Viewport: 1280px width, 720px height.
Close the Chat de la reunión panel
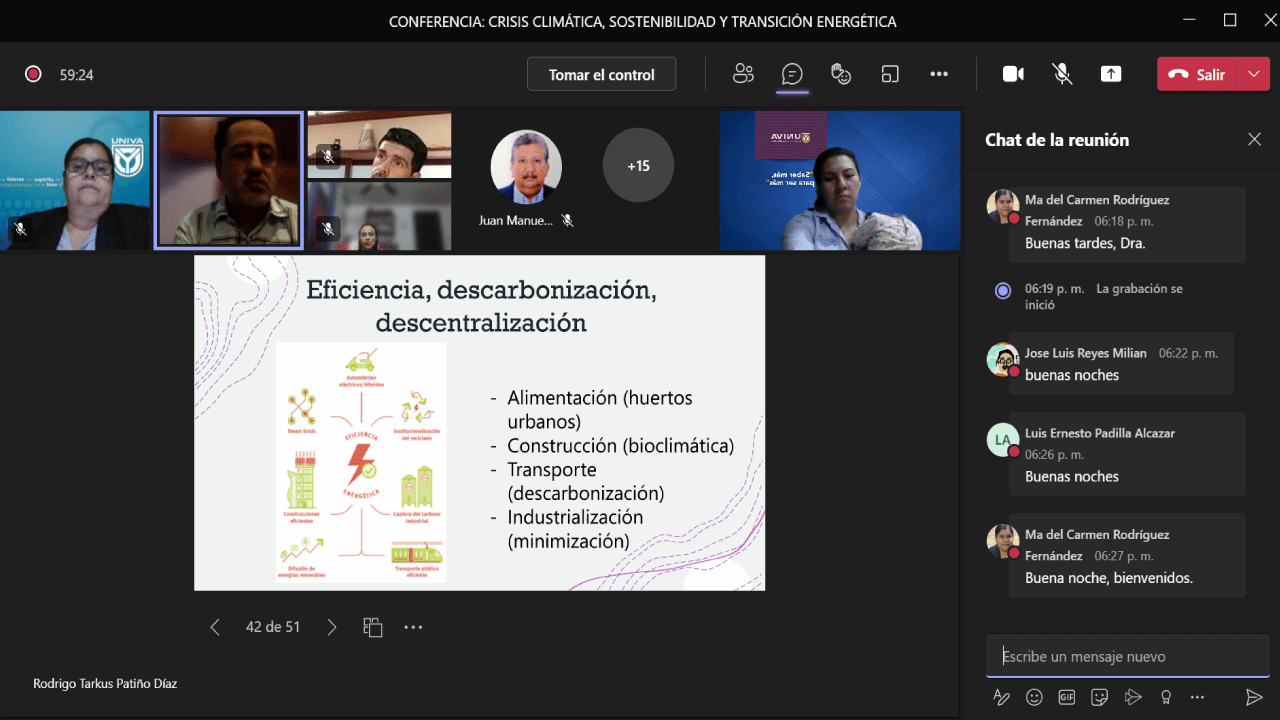(1254, 140)
